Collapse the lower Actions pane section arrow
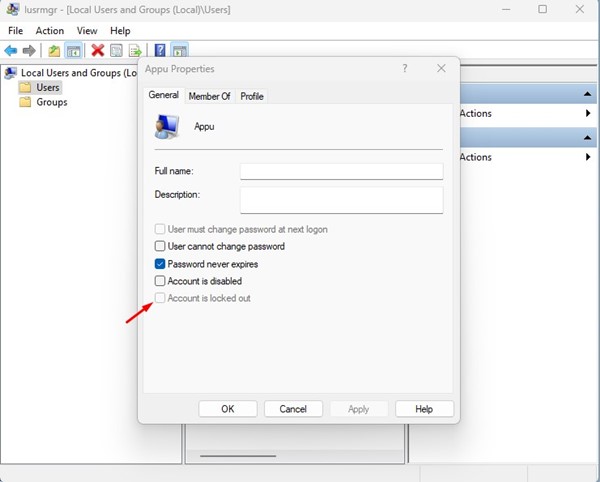600x482 pixels. (587, 137)
